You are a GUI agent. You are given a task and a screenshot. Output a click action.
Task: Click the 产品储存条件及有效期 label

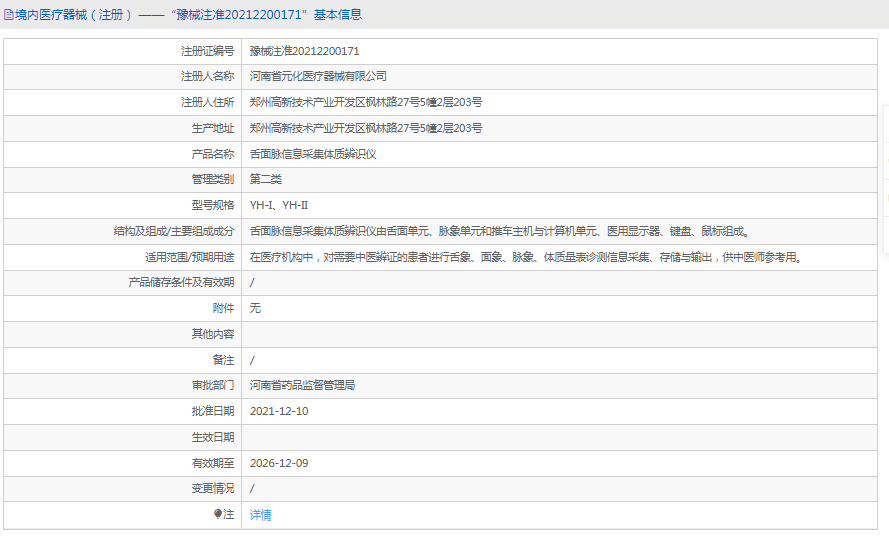[181, 282]
